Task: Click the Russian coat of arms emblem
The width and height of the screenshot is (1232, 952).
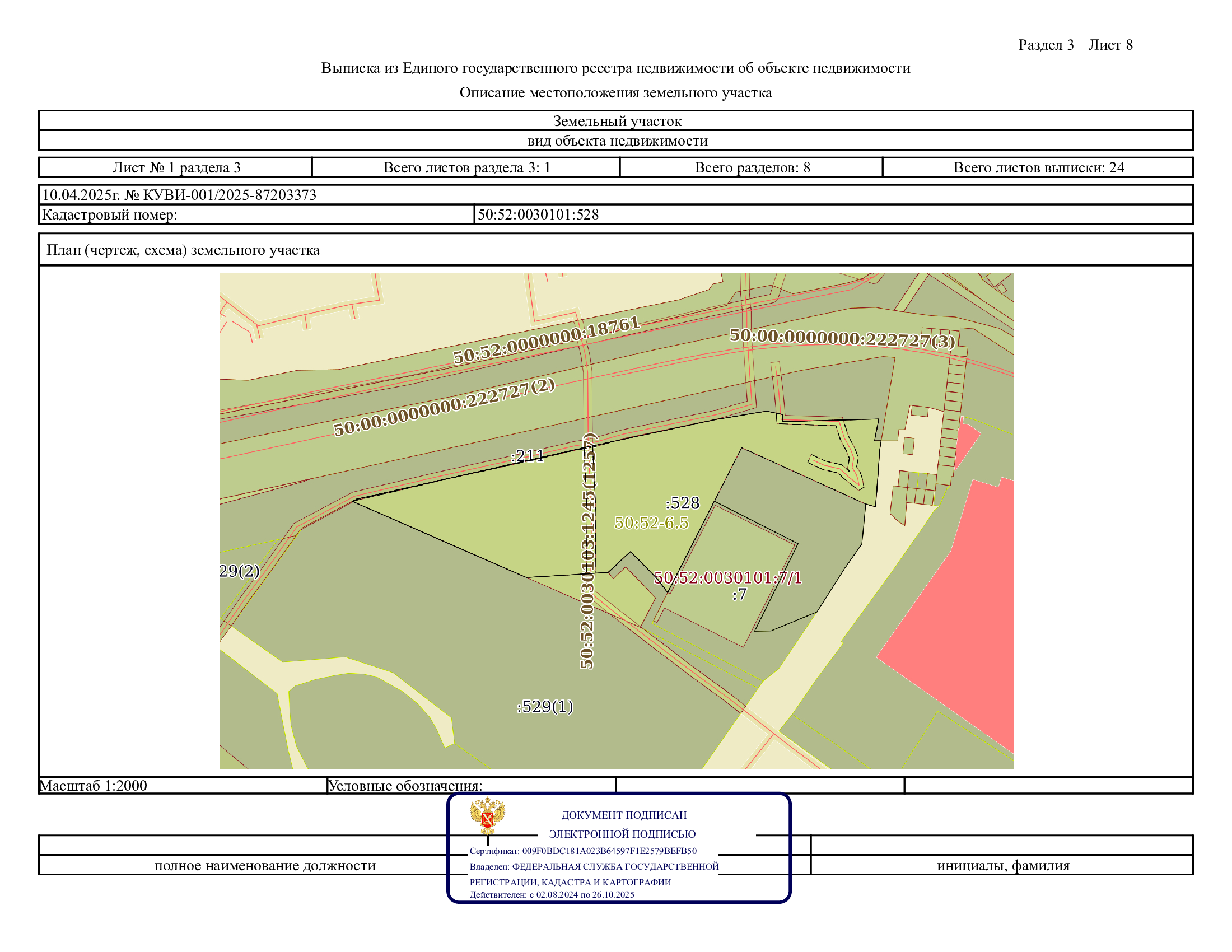Action: click(487, 815)
